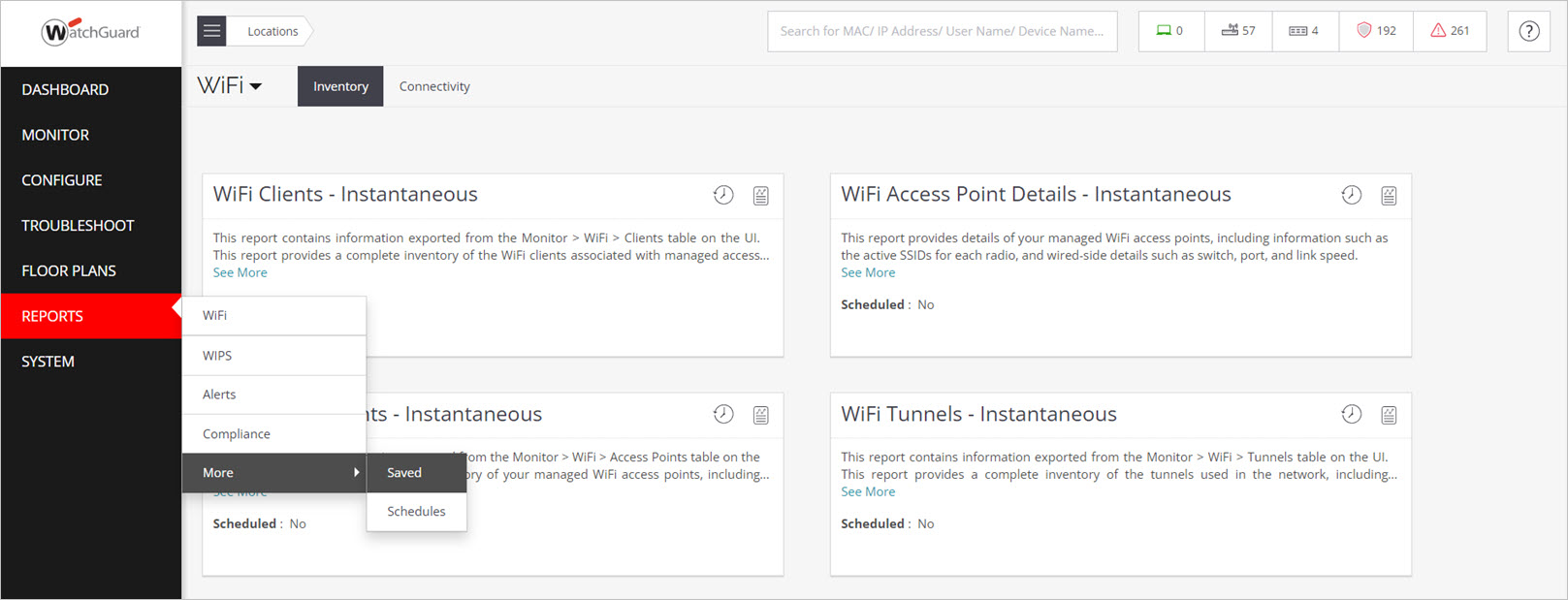1568x600 pixels.
Task: Generate WiFi Access Point Details report icon
Action: pyautogui.click(x=1389, y=196)
